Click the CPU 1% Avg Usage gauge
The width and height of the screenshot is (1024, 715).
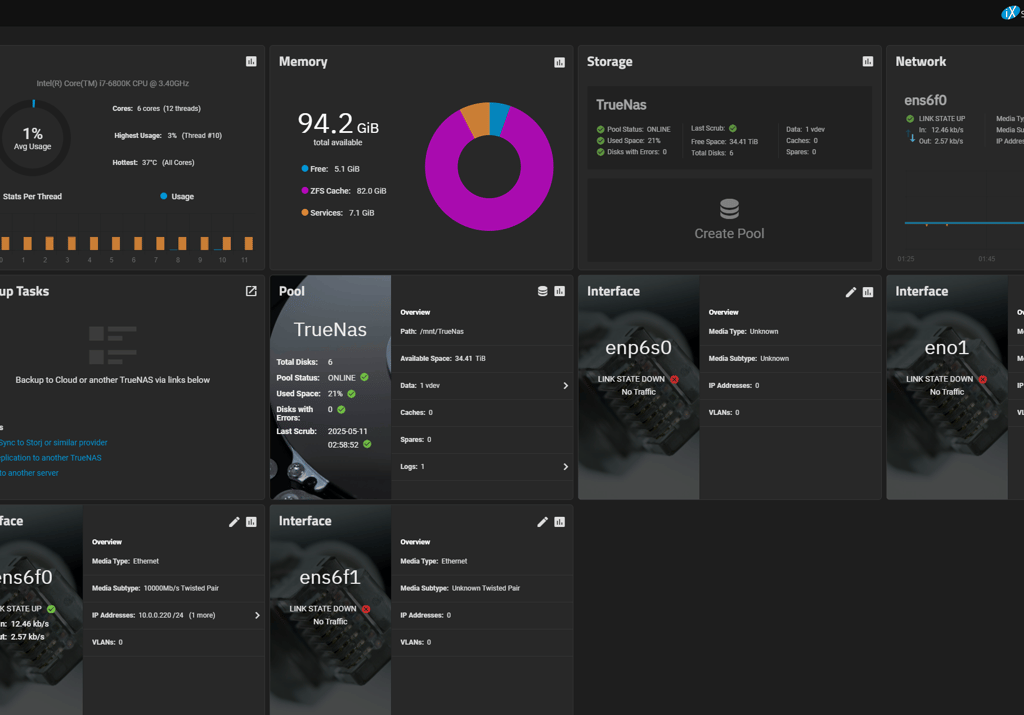coord(33,138)
